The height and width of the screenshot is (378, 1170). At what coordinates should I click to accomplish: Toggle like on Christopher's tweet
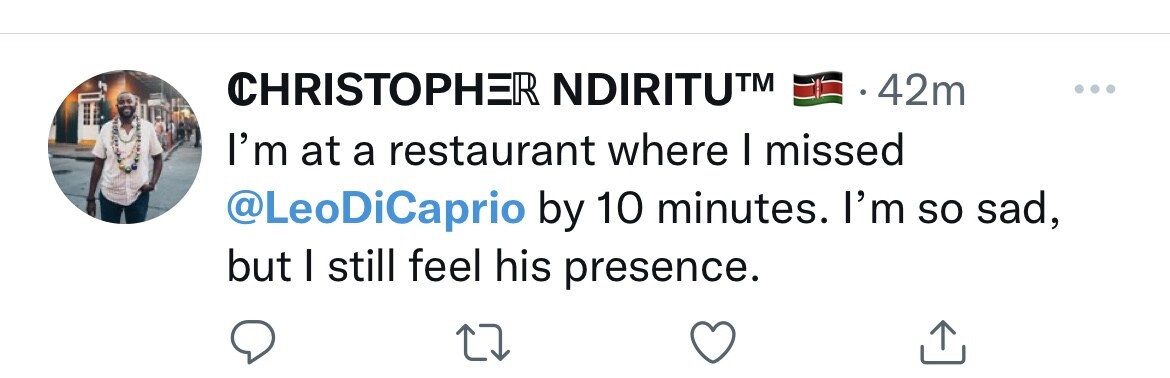coord(713,342)
